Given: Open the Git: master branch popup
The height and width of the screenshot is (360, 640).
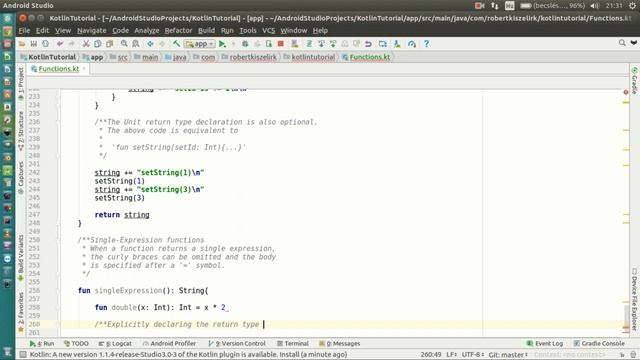Looking at the screenshot, I should click(x=508, y=355).
